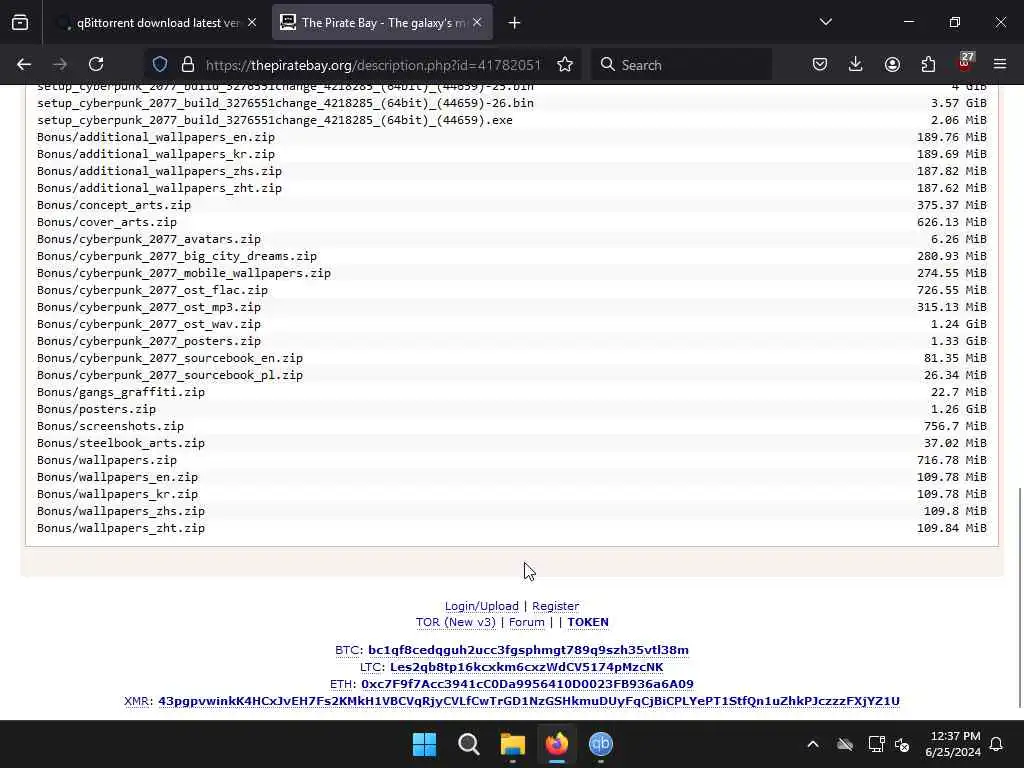
Task: Open a new tab
Action: point(515,23)
